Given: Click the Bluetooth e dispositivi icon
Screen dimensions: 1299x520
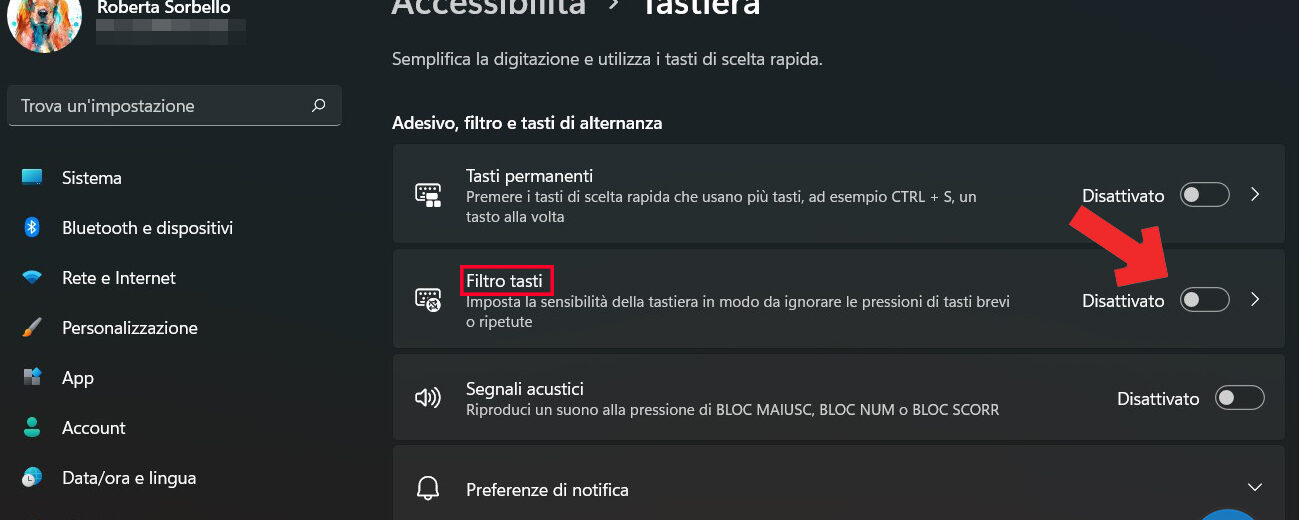Looking at the screenshot, I should click(32, 228).
